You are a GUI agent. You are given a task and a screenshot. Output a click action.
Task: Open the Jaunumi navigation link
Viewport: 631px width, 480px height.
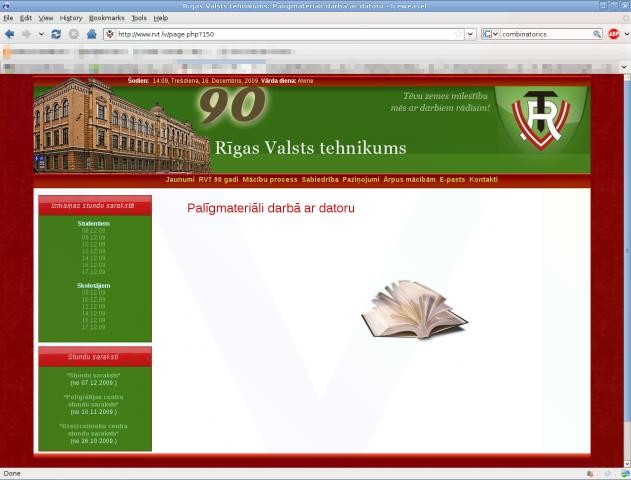point(180,179)
